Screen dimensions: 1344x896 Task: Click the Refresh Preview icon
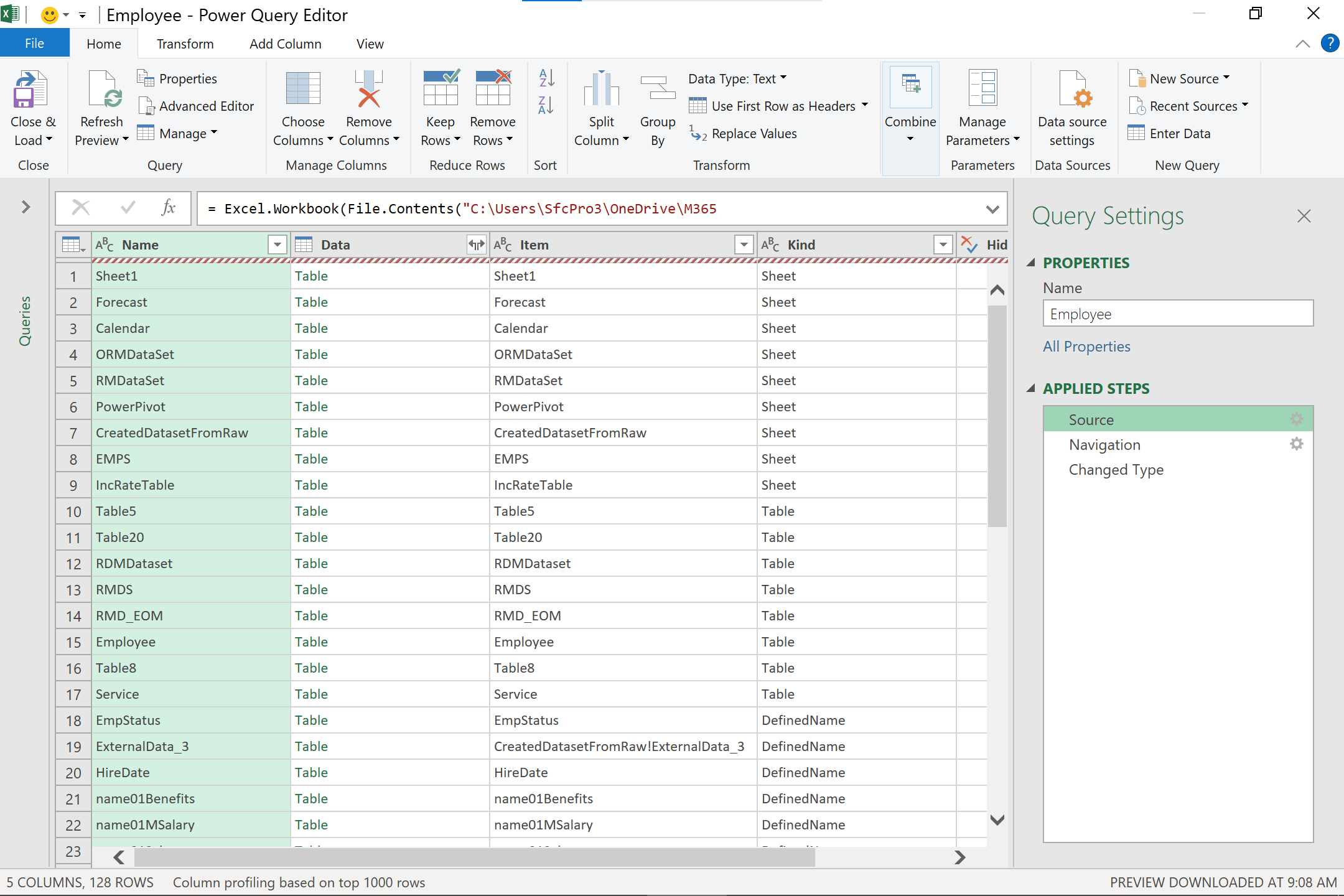coord(103,90)
